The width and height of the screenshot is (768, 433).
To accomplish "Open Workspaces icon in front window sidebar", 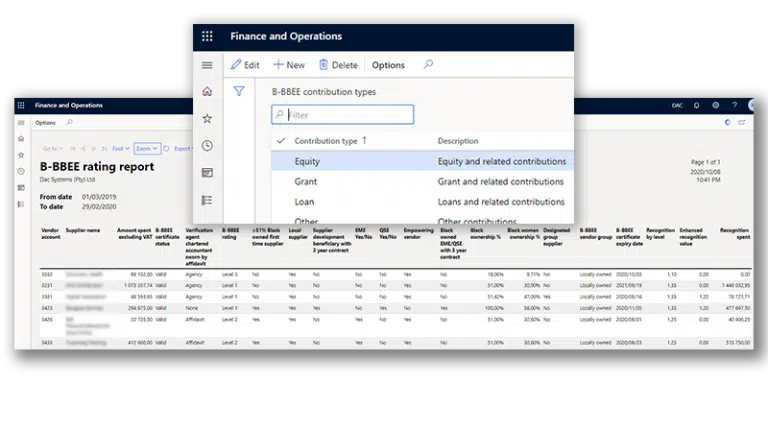I will 207,173.
